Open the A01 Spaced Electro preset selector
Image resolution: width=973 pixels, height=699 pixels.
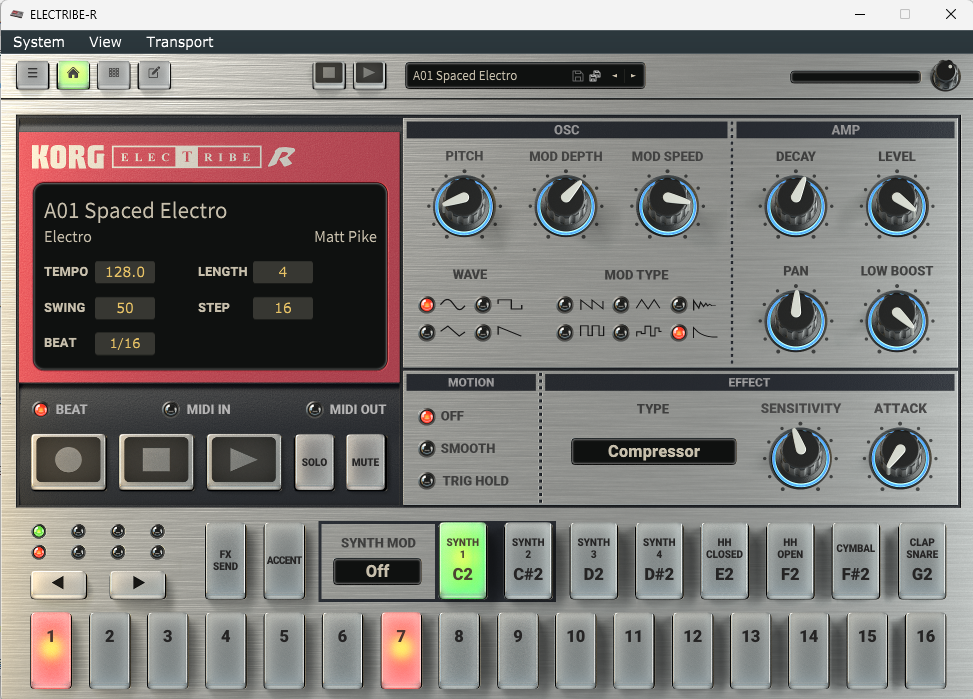coord(487,76)
